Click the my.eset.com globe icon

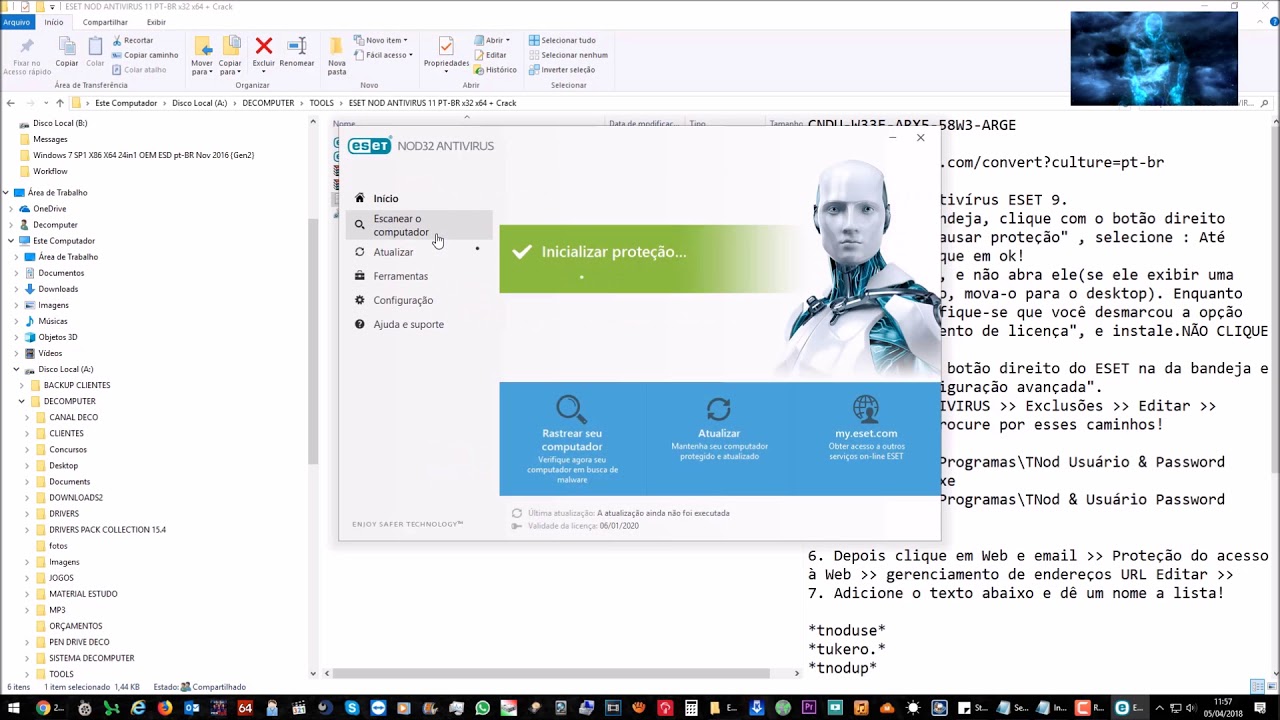[x=866, y=409]
